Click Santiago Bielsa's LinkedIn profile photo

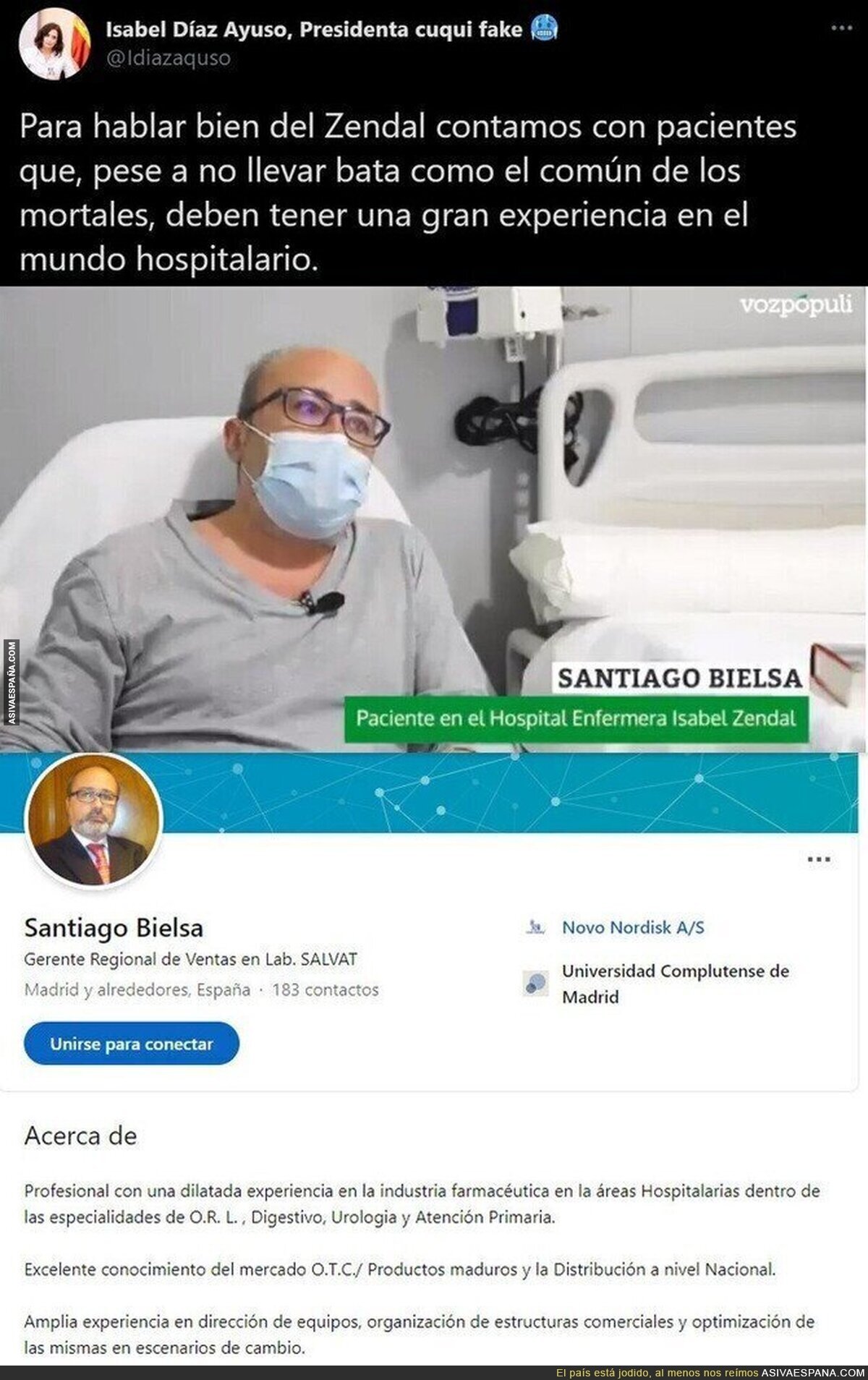click(x=93, y=820)
